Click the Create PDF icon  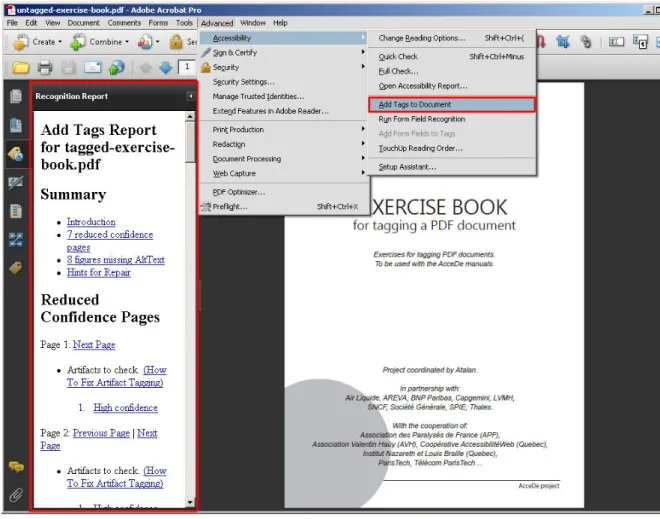click(21, 42)
